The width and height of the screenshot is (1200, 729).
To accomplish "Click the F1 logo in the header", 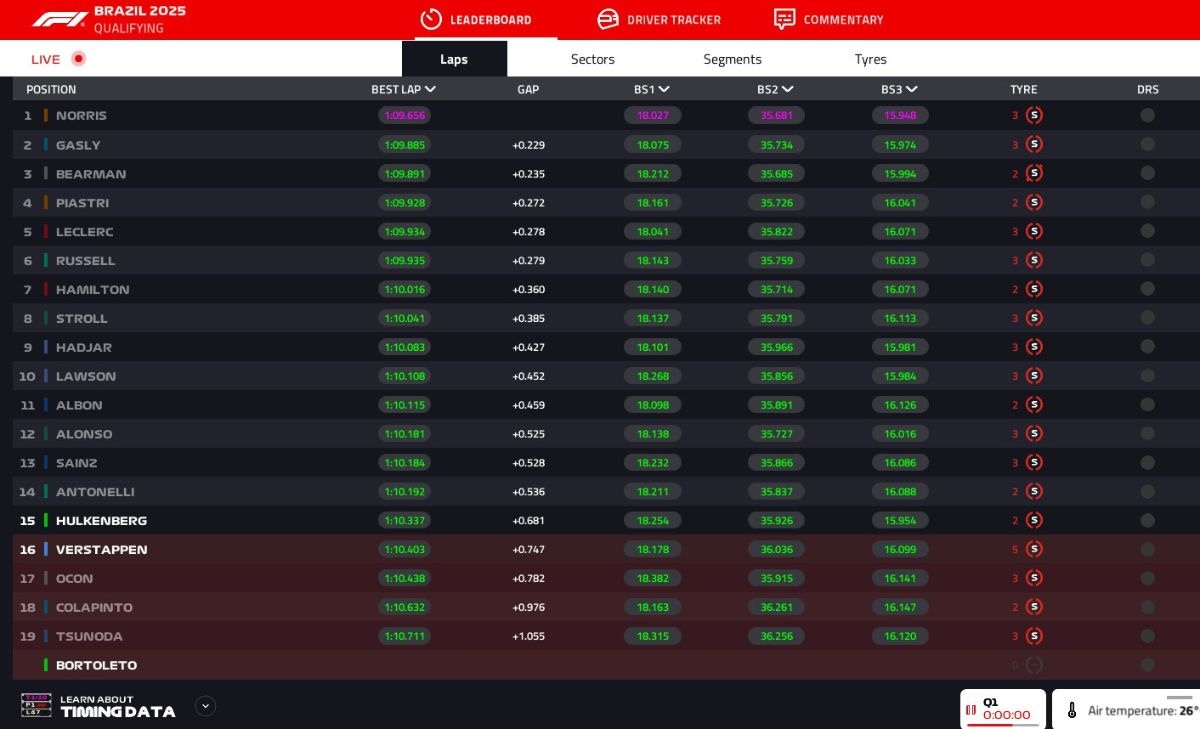I will click(x=61, y=17).
